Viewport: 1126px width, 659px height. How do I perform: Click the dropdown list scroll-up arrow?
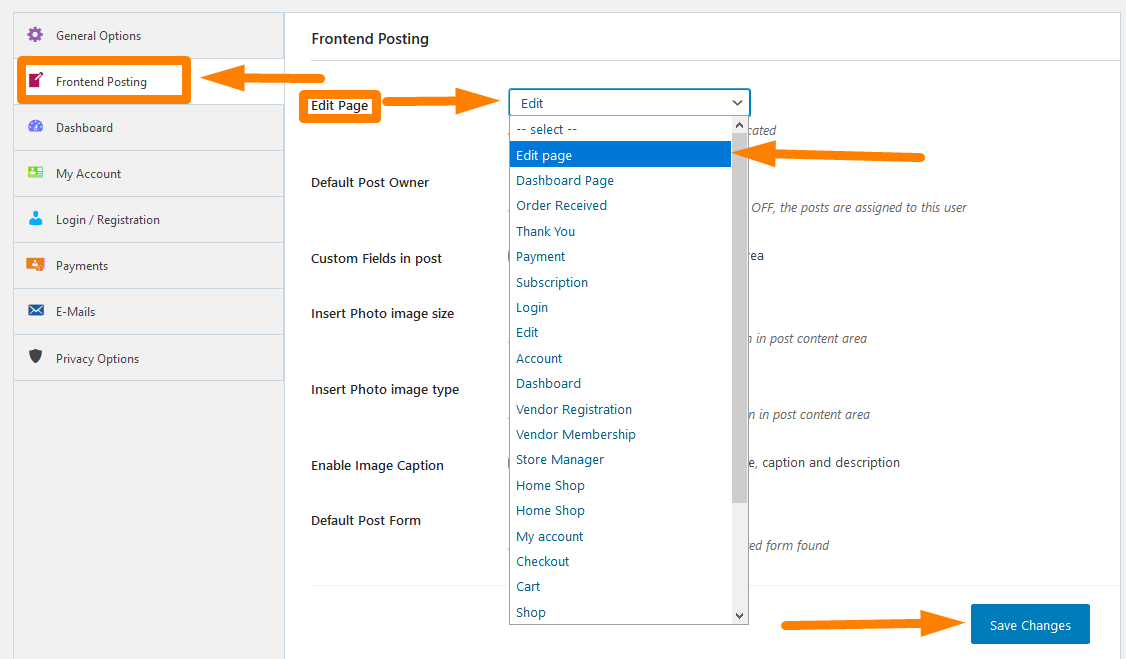click(x=740, y=125)
